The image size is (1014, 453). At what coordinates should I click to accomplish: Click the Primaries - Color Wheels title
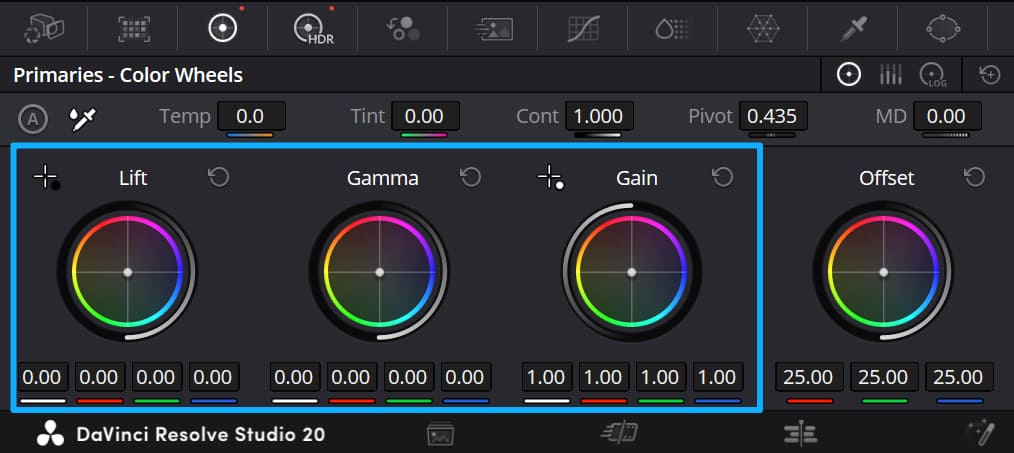click(x=128, y=76)
